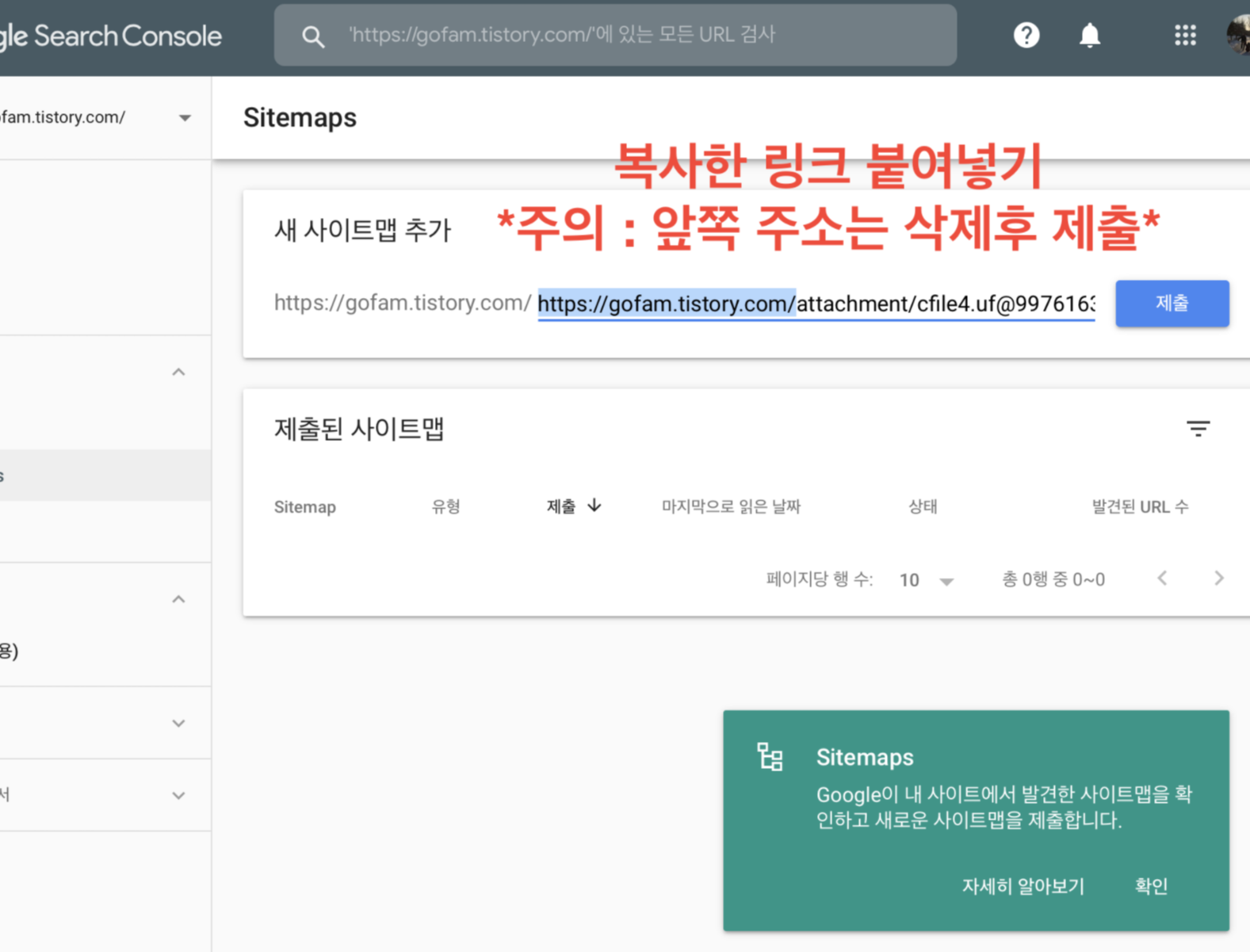Image resolution: width=1250 pixels, height=952 pixels.
Task: Click the URL inspection search box
Action: (615, 35)
